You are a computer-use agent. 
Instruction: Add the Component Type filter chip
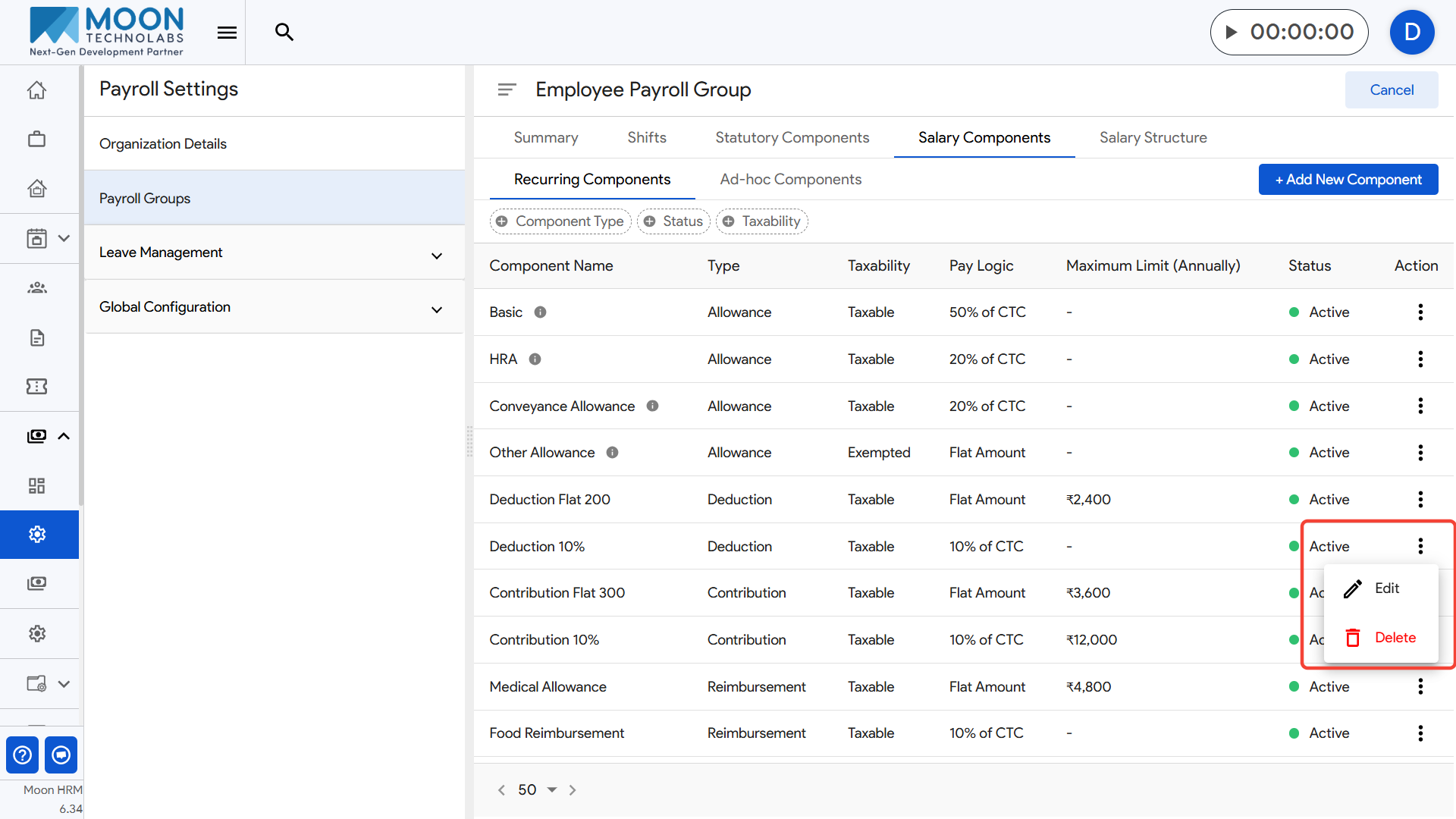[x=561, y=221]
